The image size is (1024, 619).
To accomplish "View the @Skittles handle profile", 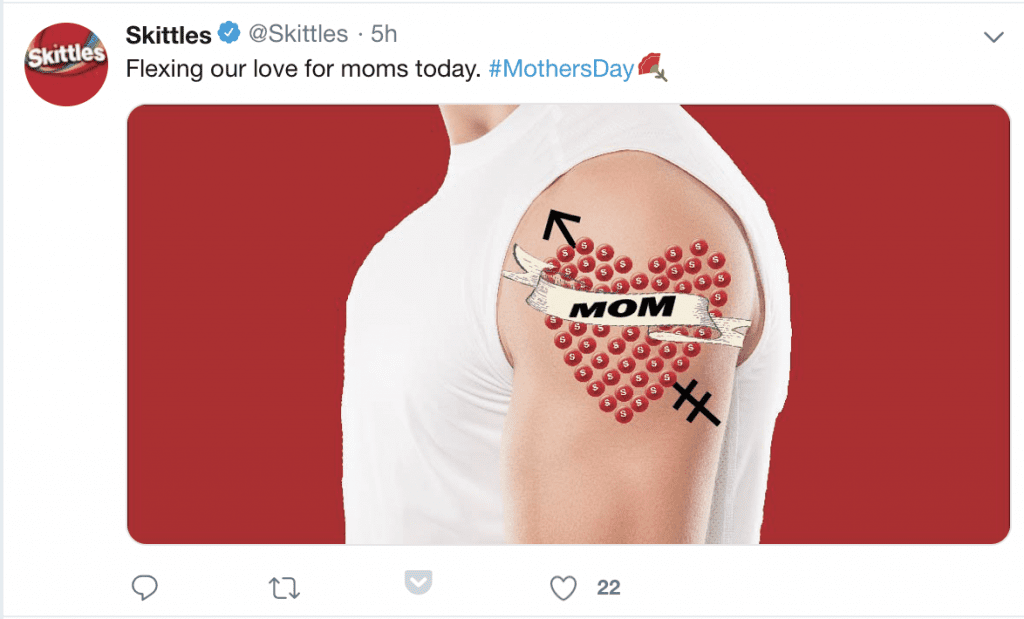I will (x=300, y=33).
